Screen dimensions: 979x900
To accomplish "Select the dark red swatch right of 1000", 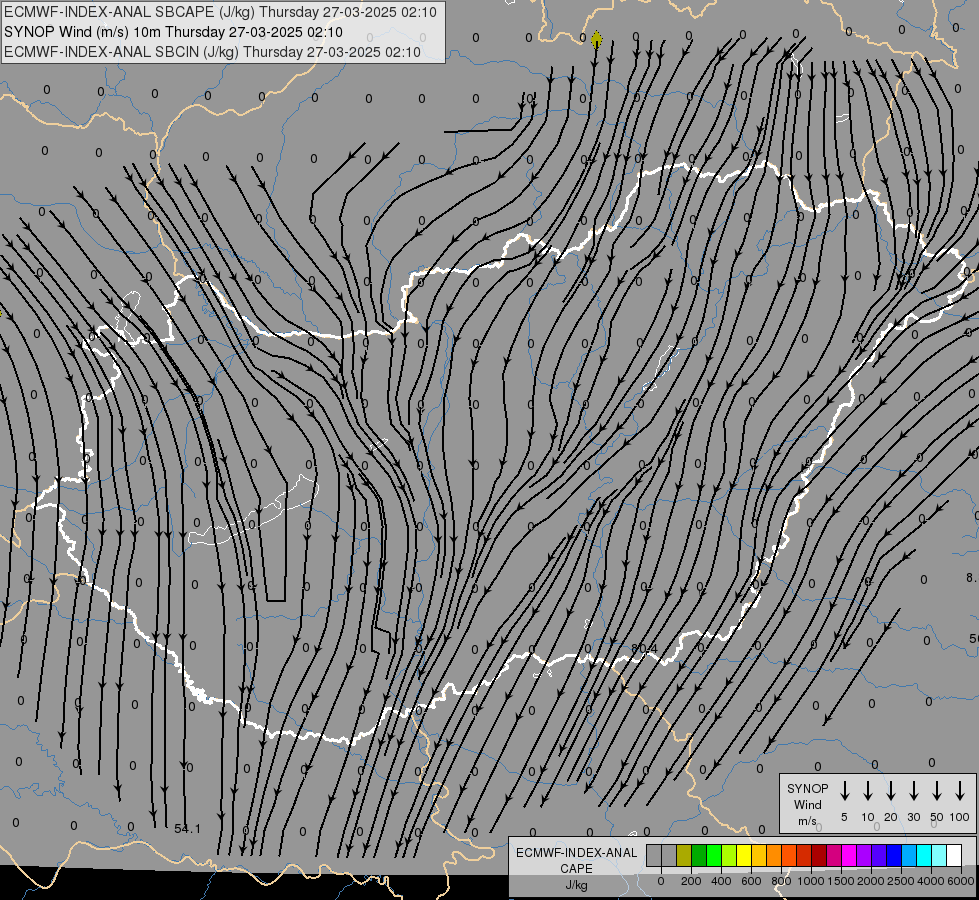I will [x=819, y=855].
